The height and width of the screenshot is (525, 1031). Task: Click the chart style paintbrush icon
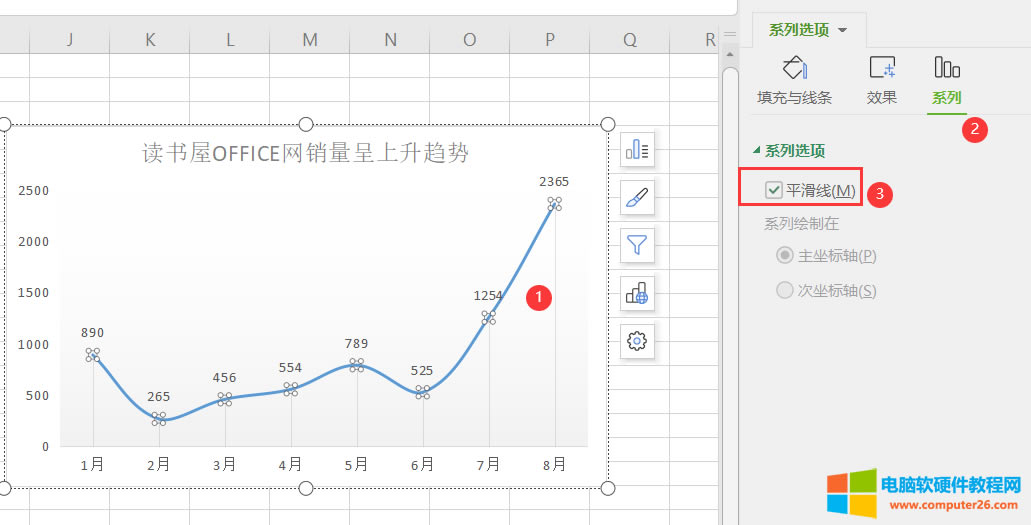pos(637,198)
